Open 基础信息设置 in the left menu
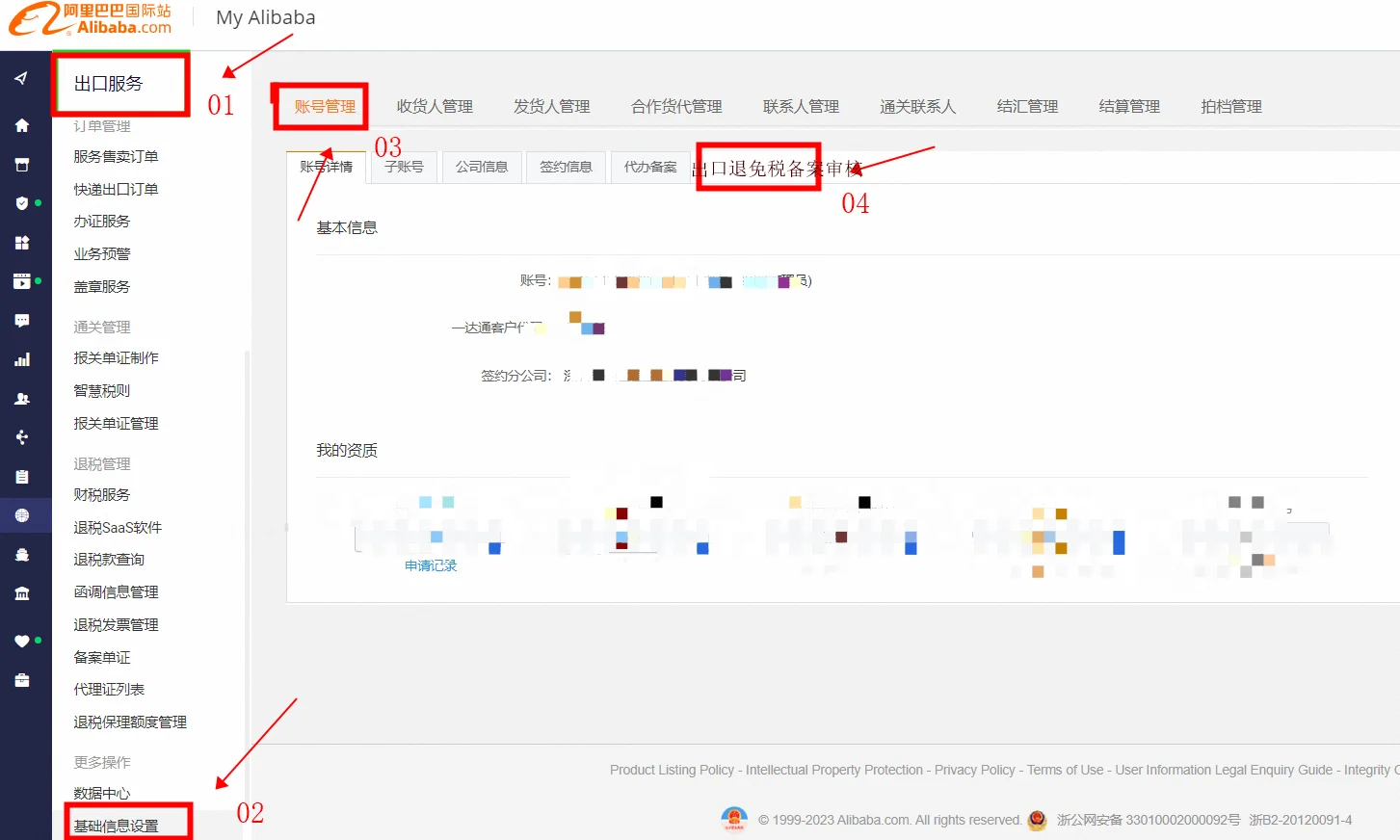Screen dimensions: 1400x840 117,826
